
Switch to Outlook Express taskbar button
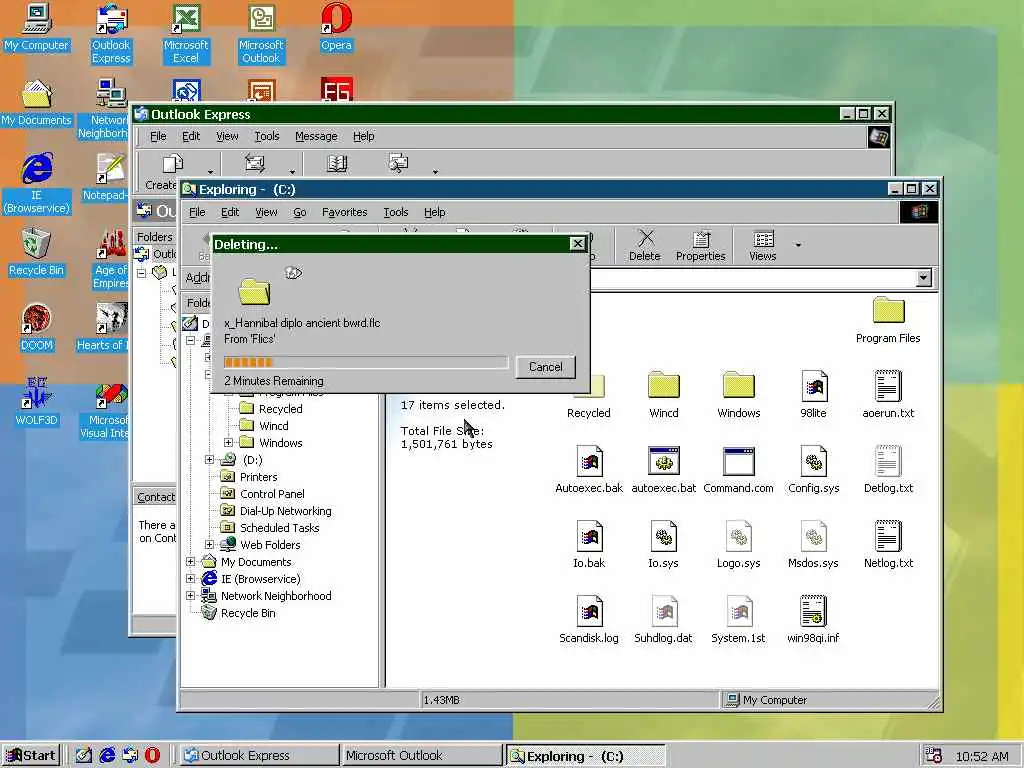[259, 756]
